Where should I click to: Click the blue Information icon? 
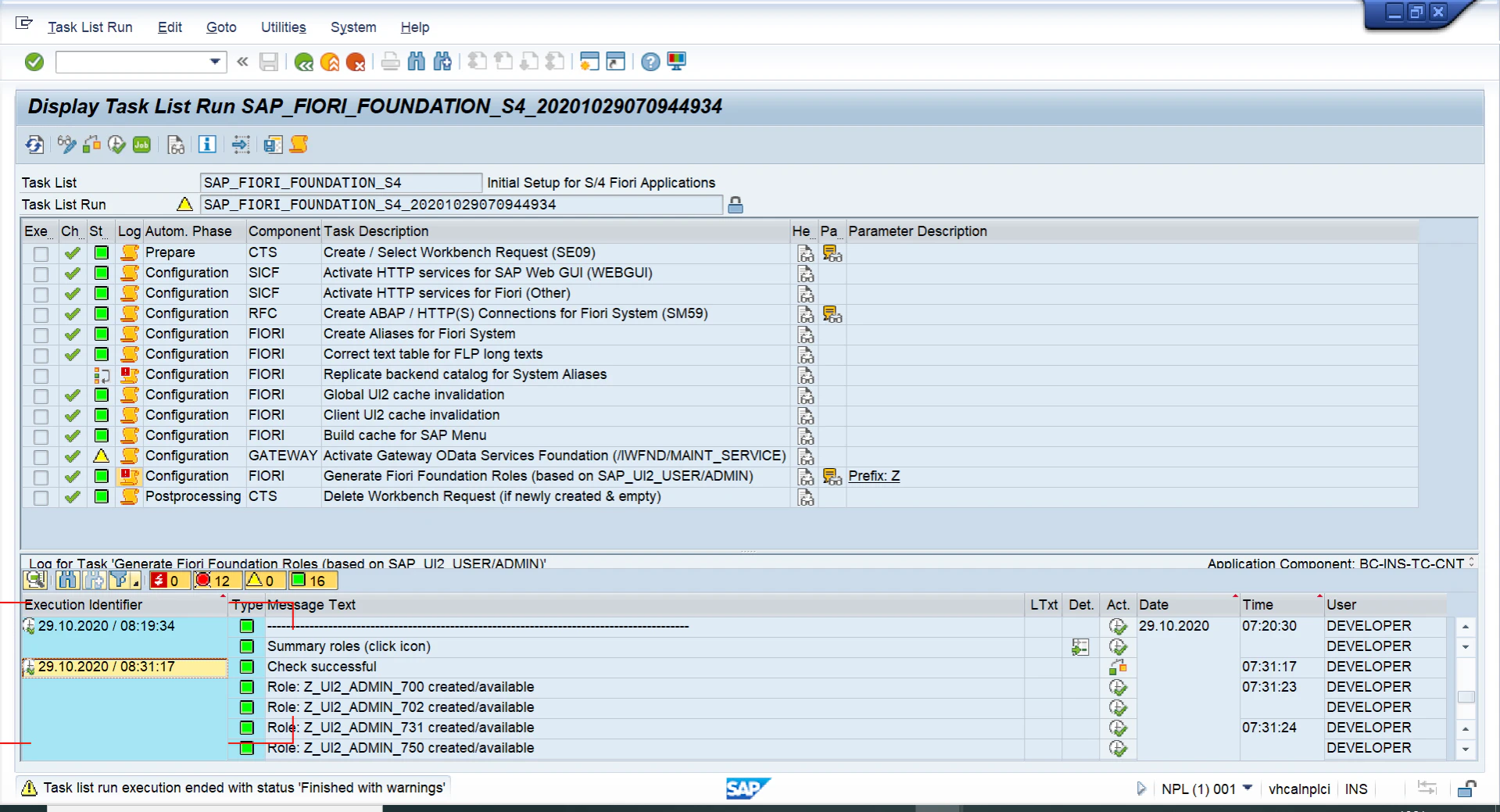(207, 145)
